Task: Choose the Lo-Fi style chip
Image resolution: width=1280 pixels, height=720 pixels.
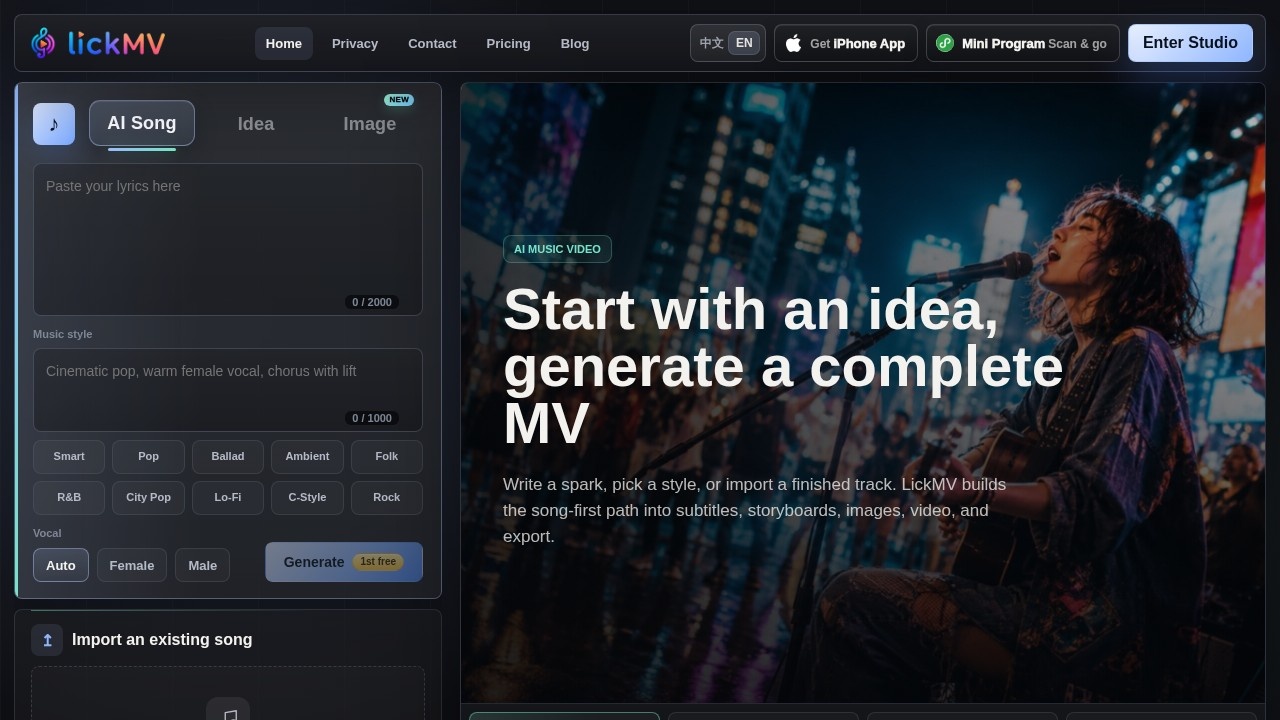Action: [228, 497]
